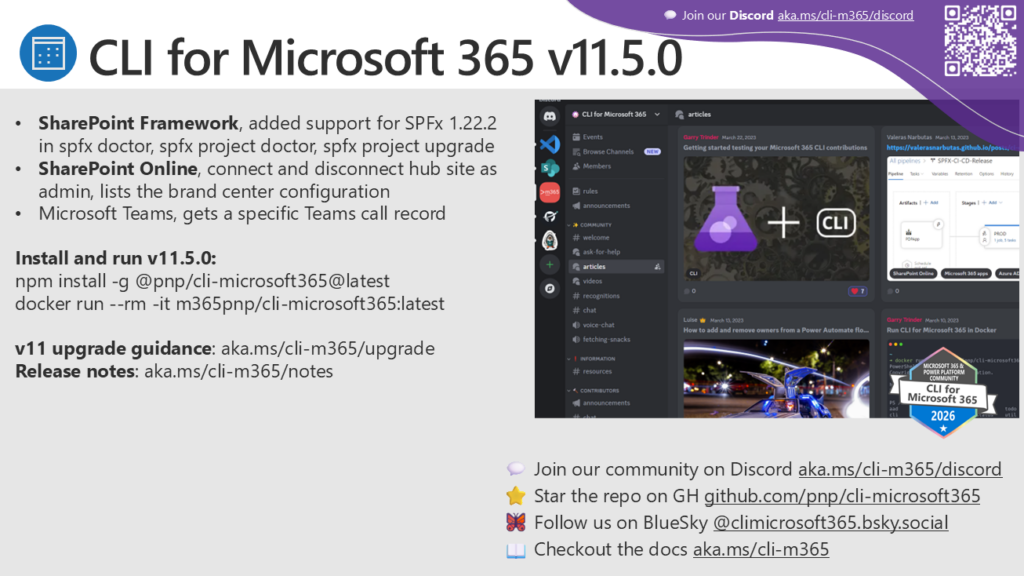Image resolution: width=1024 pixels, height=576 pixels.
Task: Click the bottom 'Join our community' Discord link
Action: 899,470
